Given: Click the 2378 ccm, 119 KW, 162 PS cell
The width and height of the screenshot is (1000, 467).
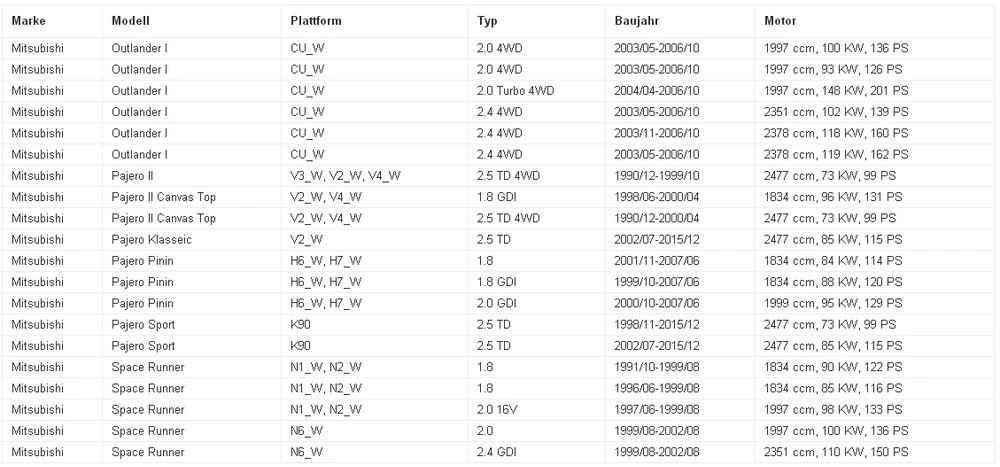Looking at the screenshot, I should point(875,155).
